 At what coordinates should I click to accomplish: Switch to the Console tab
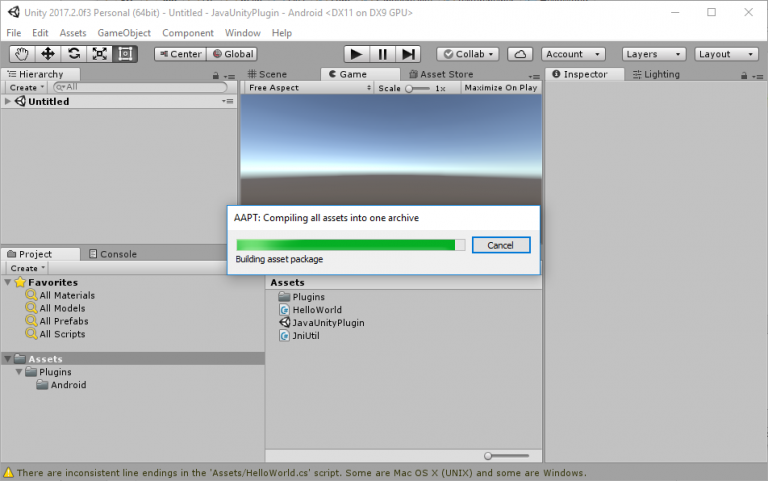(x=113, y=254)
